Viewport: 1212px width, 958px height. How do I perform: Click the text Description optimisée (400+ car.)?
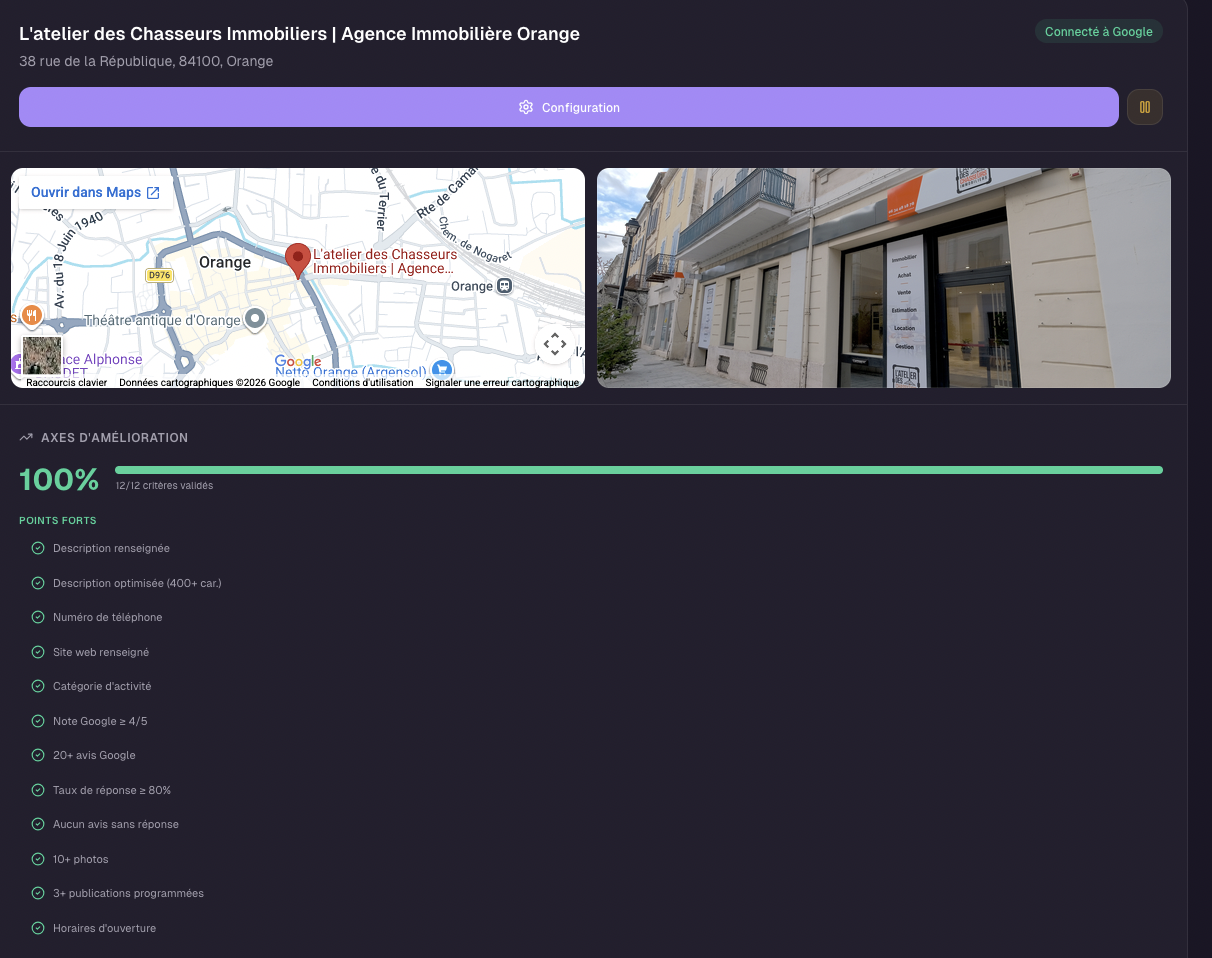tap(137, 583)
